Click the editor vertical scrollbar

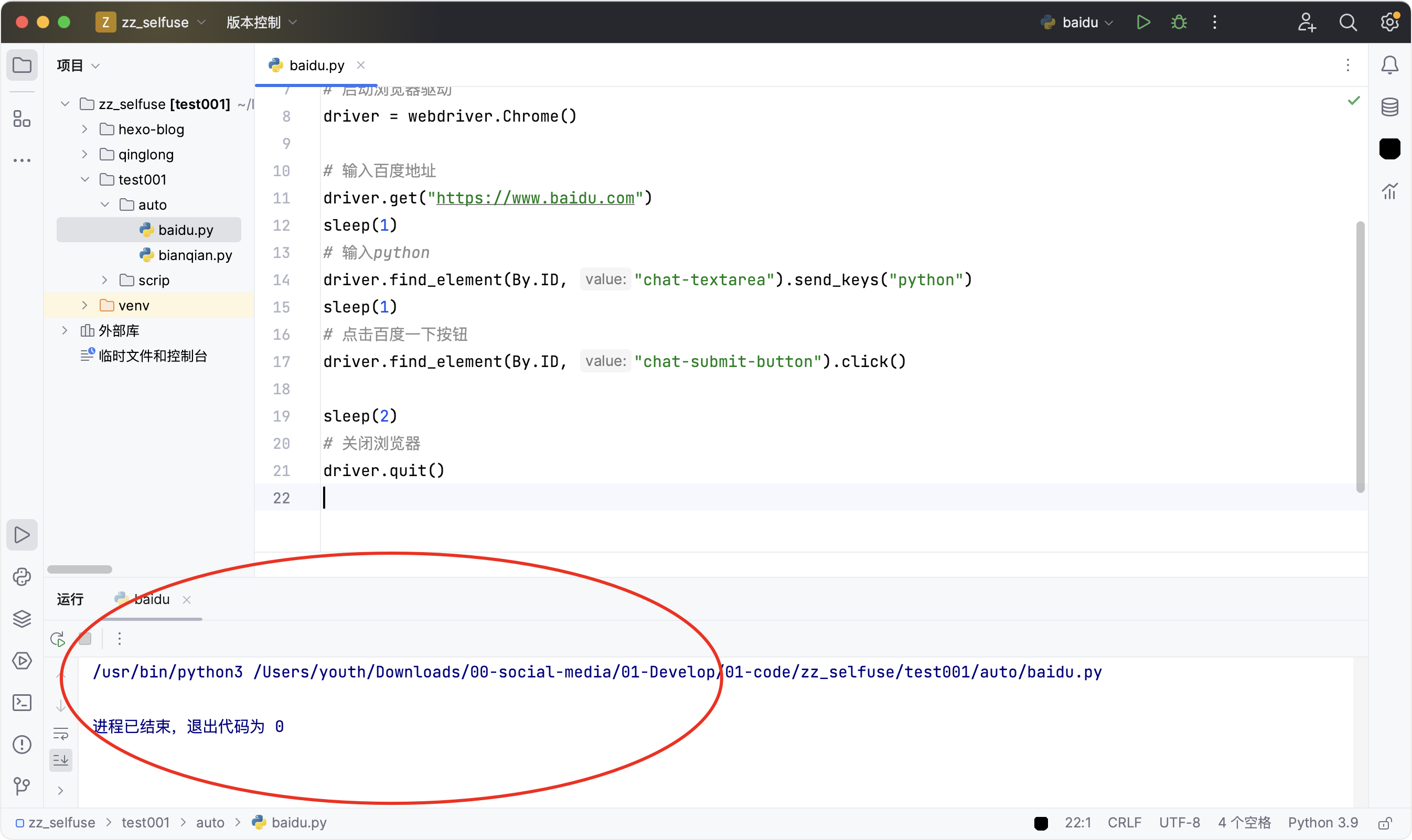(x=1360, y=357)
